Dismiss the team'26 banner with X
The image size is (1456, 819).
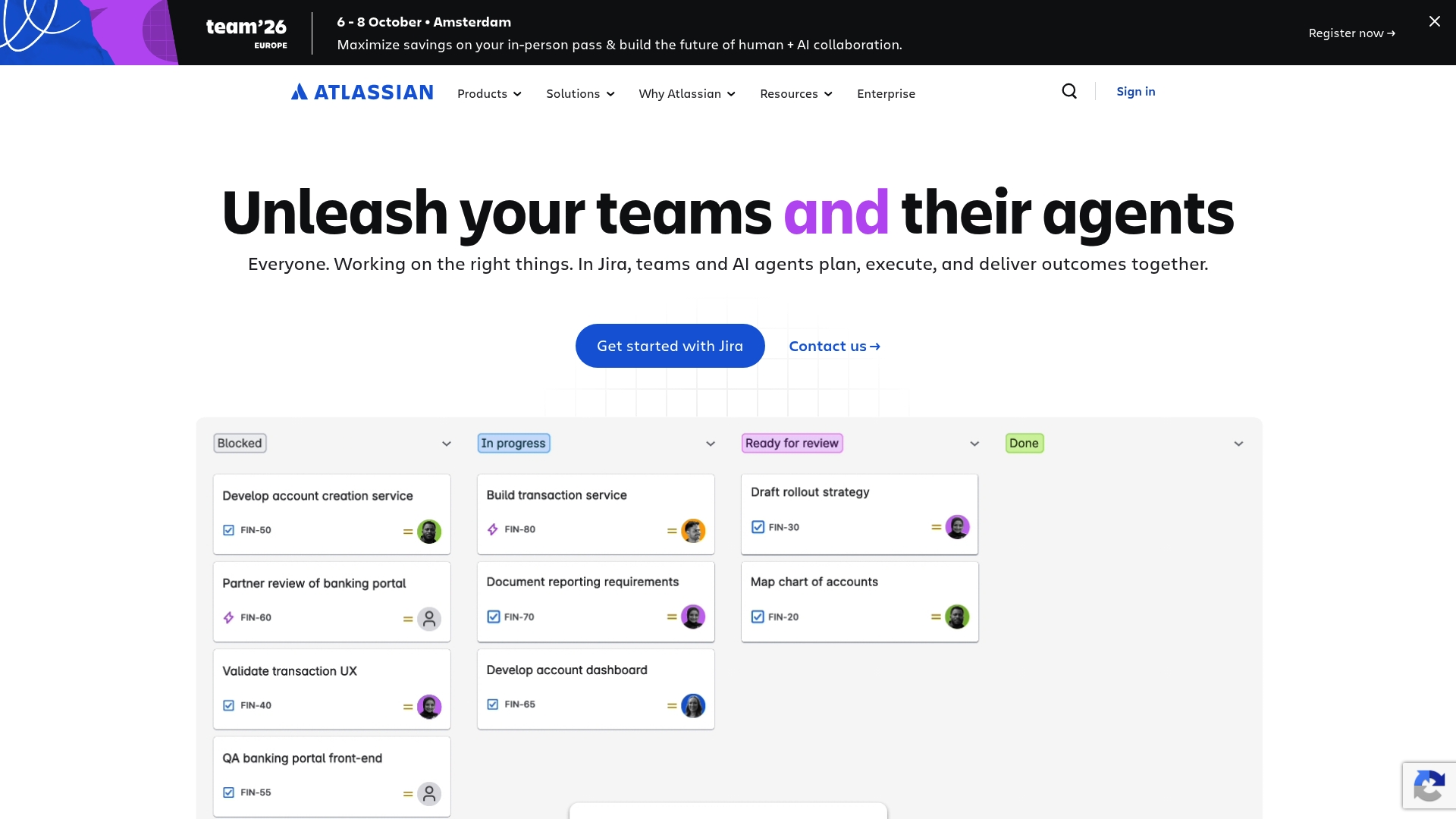click(x=1434, y=21)
